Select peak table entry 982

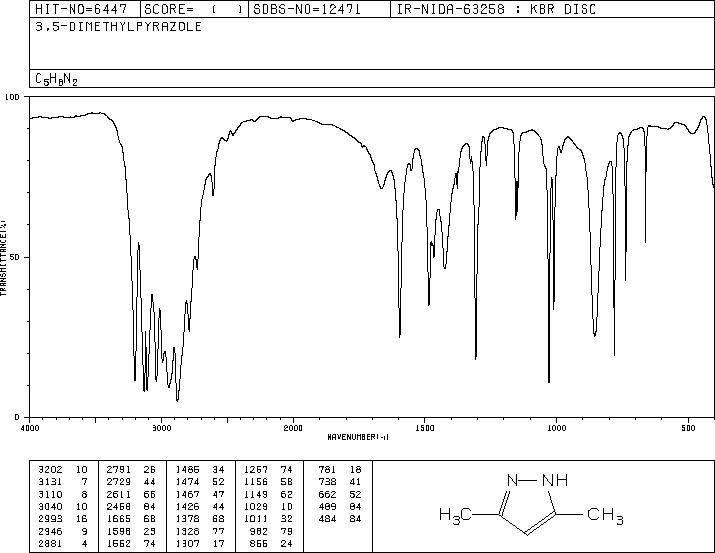pyautogui.click(x=259, y=531)
